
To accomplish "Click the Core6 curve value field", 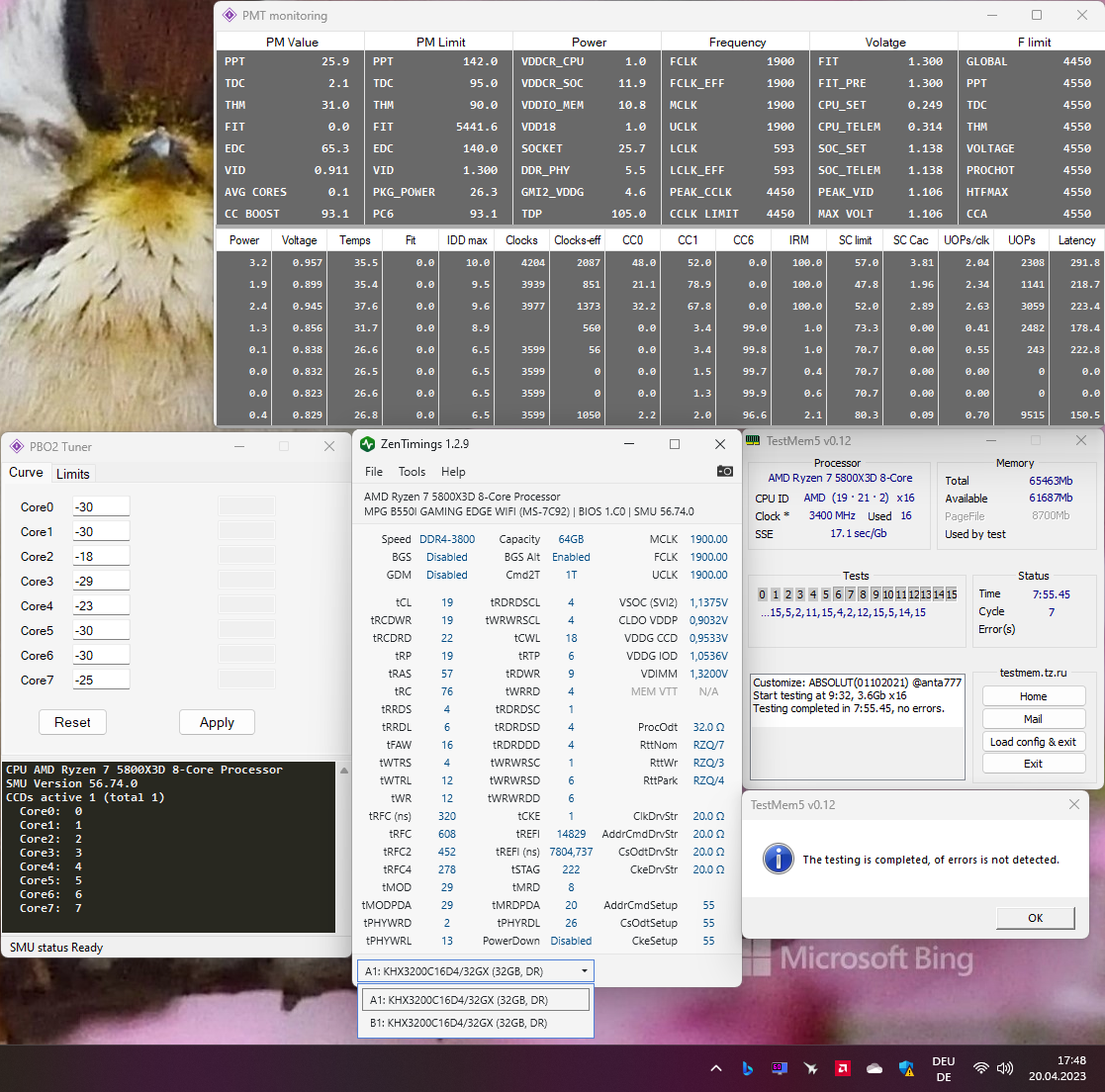I will 102,655.
